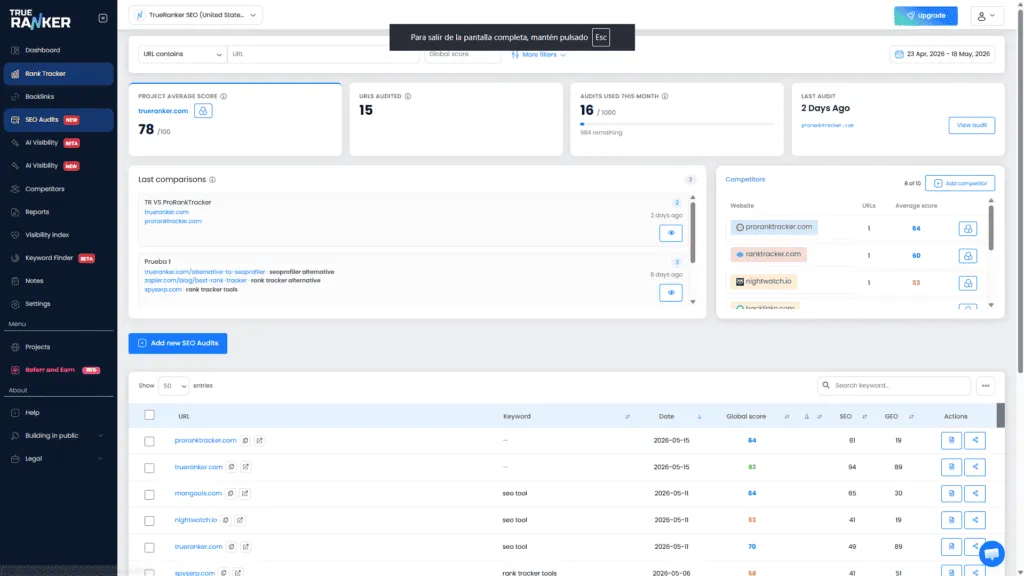View Prueba 1 comparison eye button
Viewport: 1024px width, 576px height.
click(671, 293)
